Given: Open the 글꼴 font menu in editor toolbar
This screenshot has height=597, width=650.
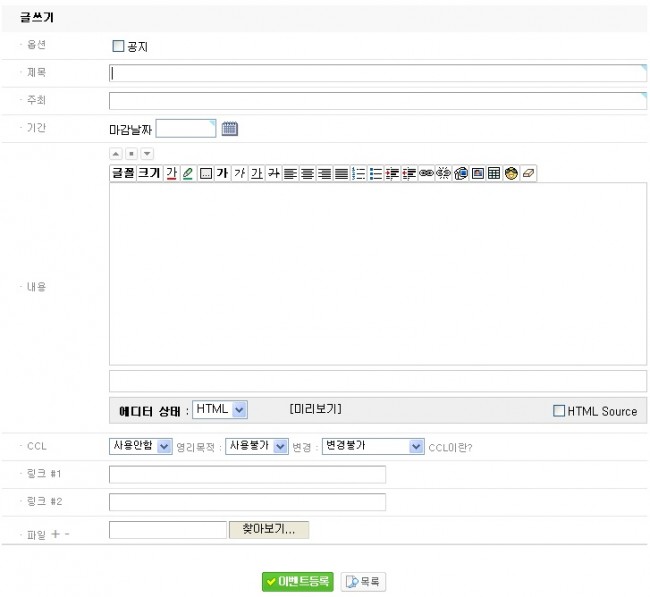Looking at the screenshot, I should click(123, 173).
